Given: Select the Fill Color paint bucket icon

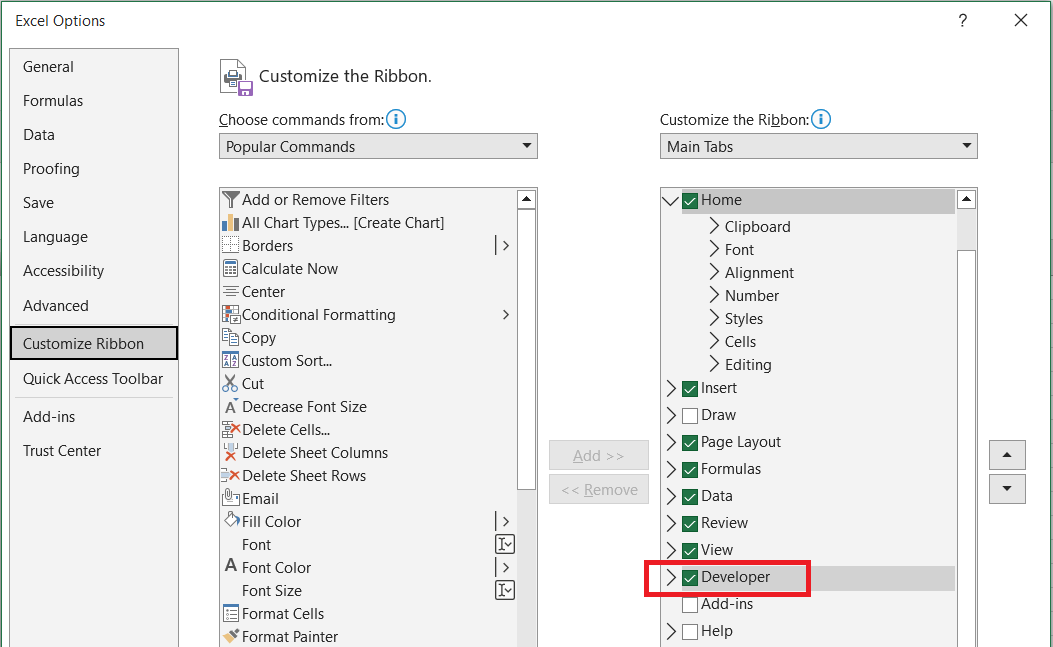Looking at the screenshot, I should pyautogui.click(x=231, y=522).
